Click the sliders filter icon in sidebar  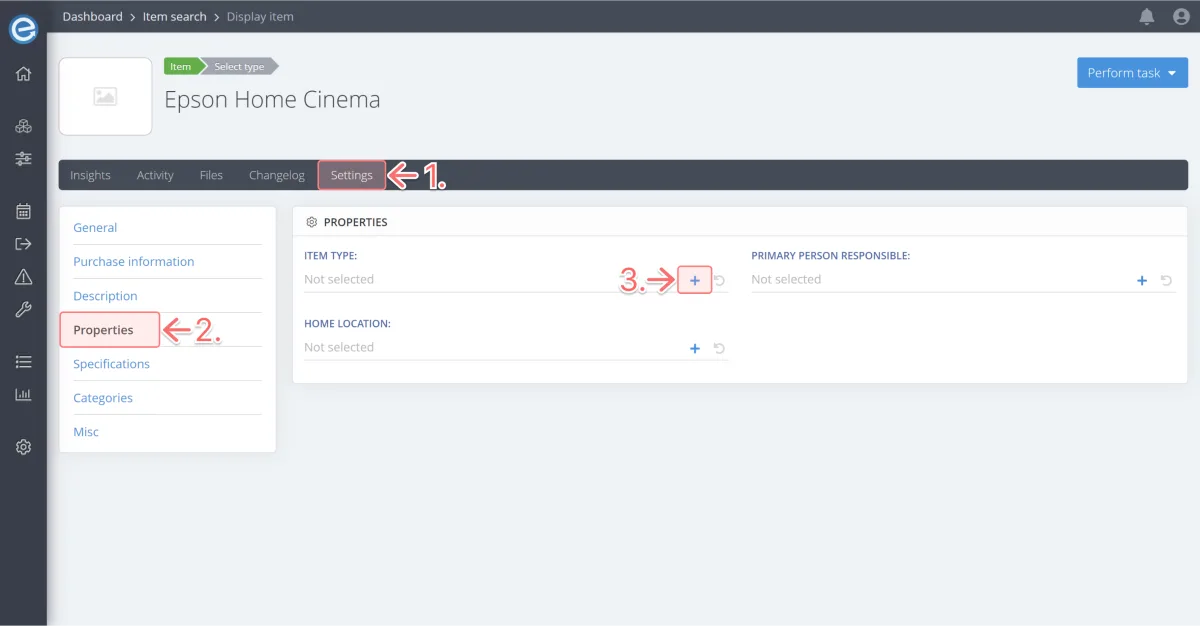(x=23, y=159)
